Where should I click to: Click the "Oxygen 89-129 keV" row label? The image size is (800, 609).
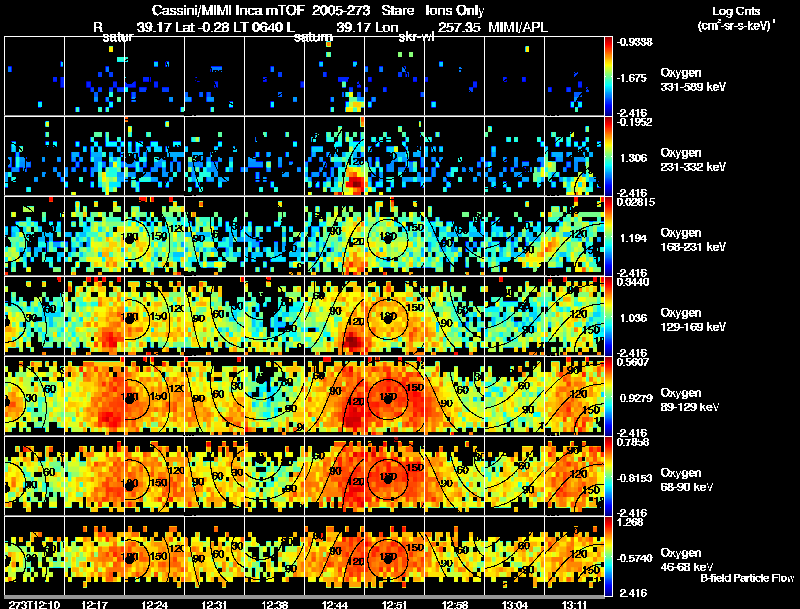pos(690,400)
